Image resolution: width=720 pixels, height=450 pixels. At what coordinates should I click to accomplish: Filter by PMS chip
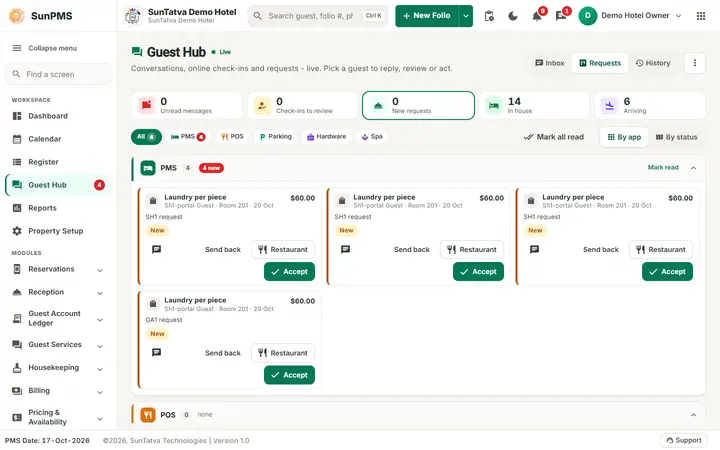[188, 137]
